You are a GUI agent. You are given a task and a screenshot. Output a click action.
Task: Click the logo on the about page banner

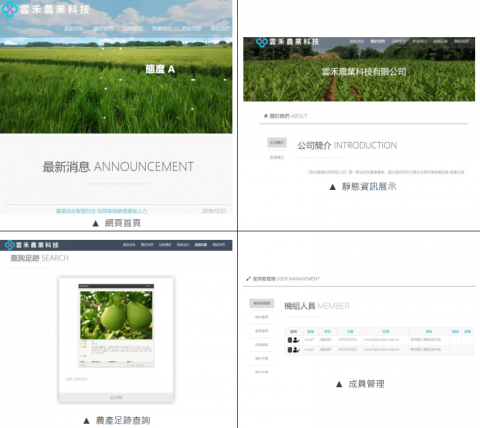click(288, 42)
